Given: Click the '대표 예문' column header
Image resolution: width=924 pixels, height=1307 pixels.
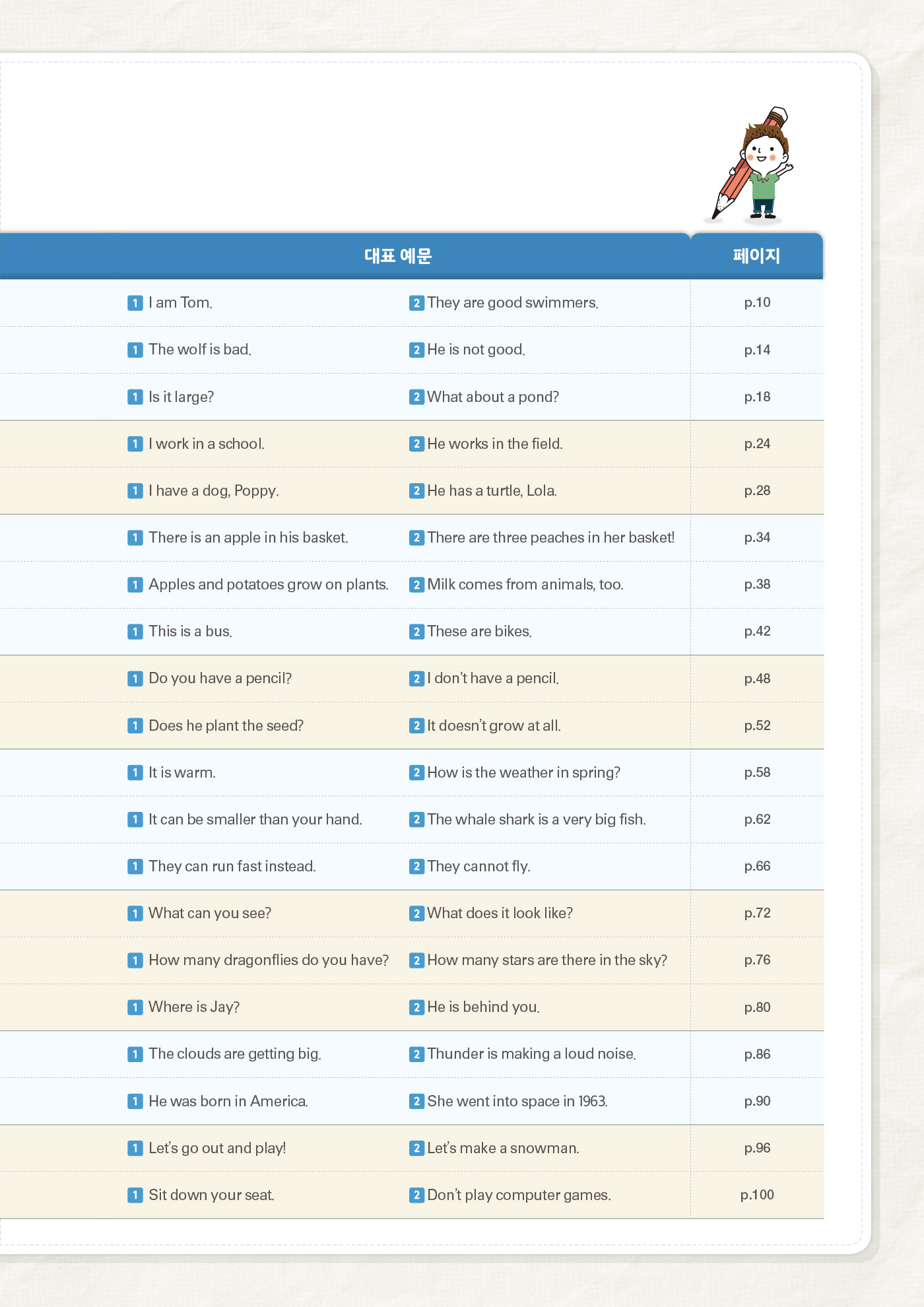Looking at the screenshot, I should coord(398,256).
